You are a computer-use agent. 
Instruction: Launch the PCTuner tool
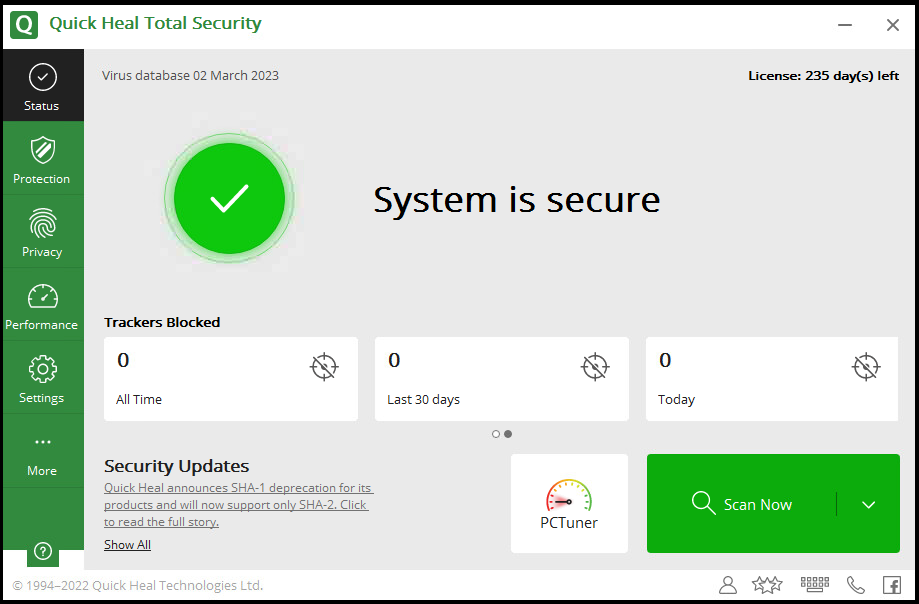[569, 503]
